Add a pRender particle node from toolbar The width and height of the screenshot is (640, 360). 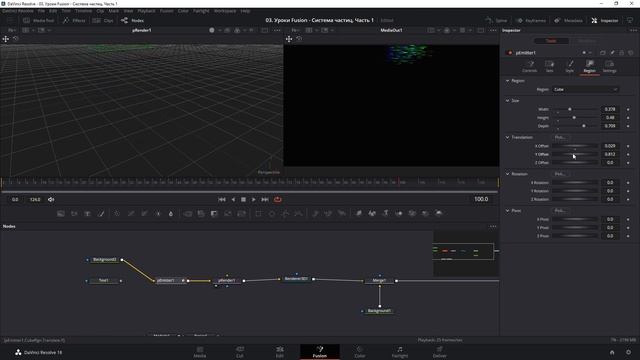click(x=341, y=213)
